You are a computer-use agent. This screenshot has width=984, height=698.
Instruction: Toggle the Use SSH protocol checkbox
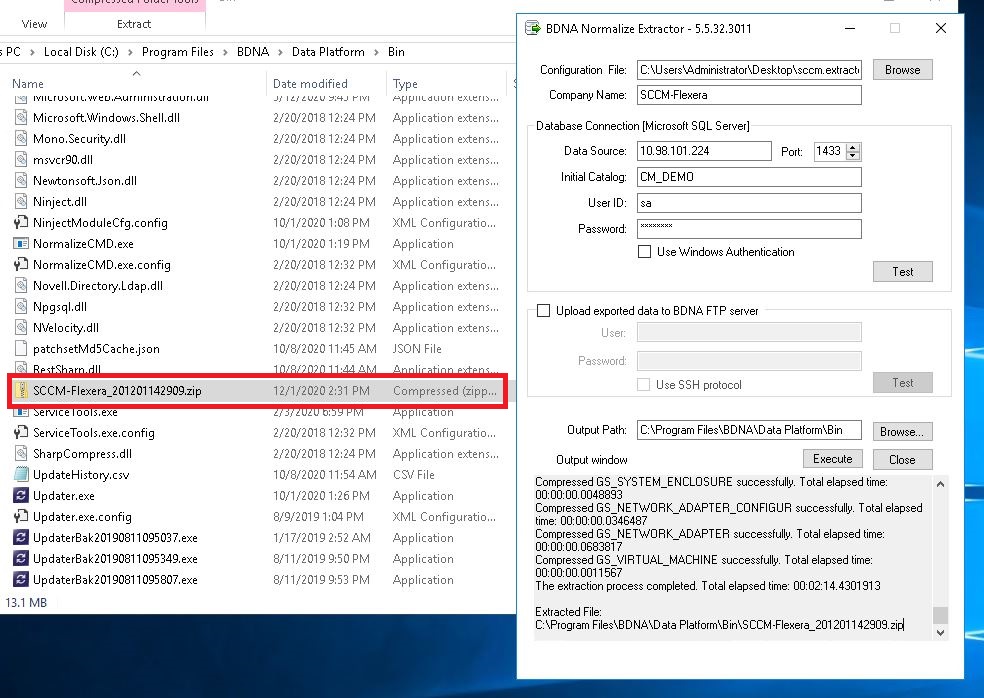(x=643, y=384)
